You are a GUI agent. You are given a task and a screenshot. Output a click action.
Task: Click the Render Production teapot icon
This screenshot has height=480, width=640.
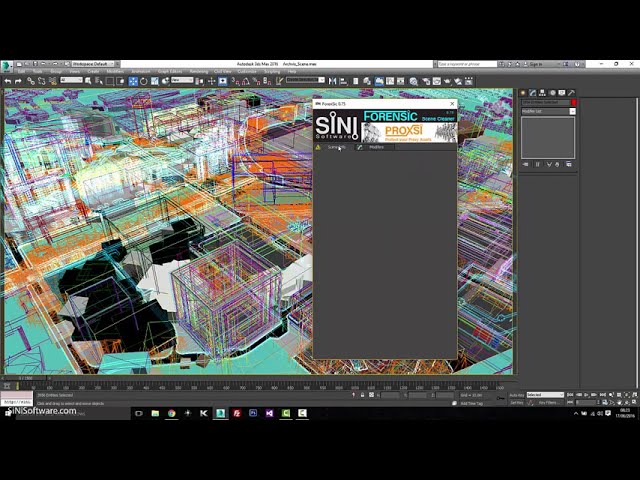[447, 81]
